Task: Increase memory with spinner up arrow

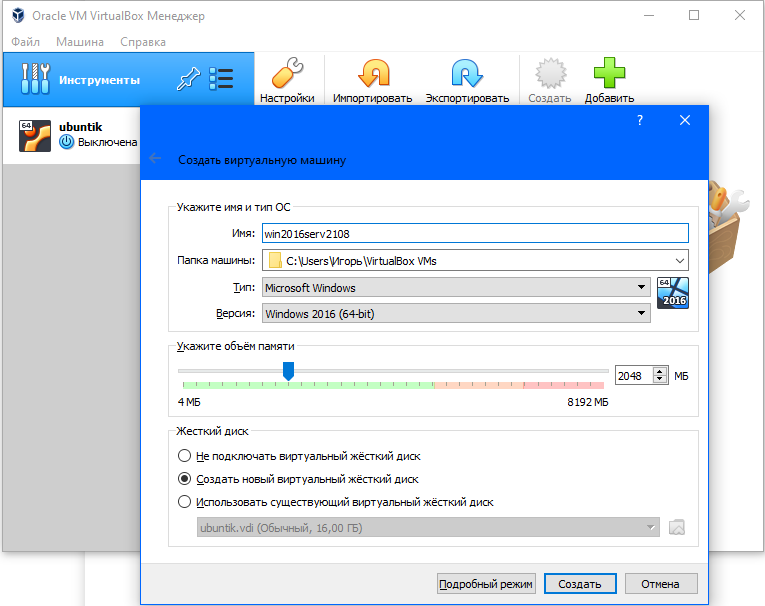Action: [660, 371]
